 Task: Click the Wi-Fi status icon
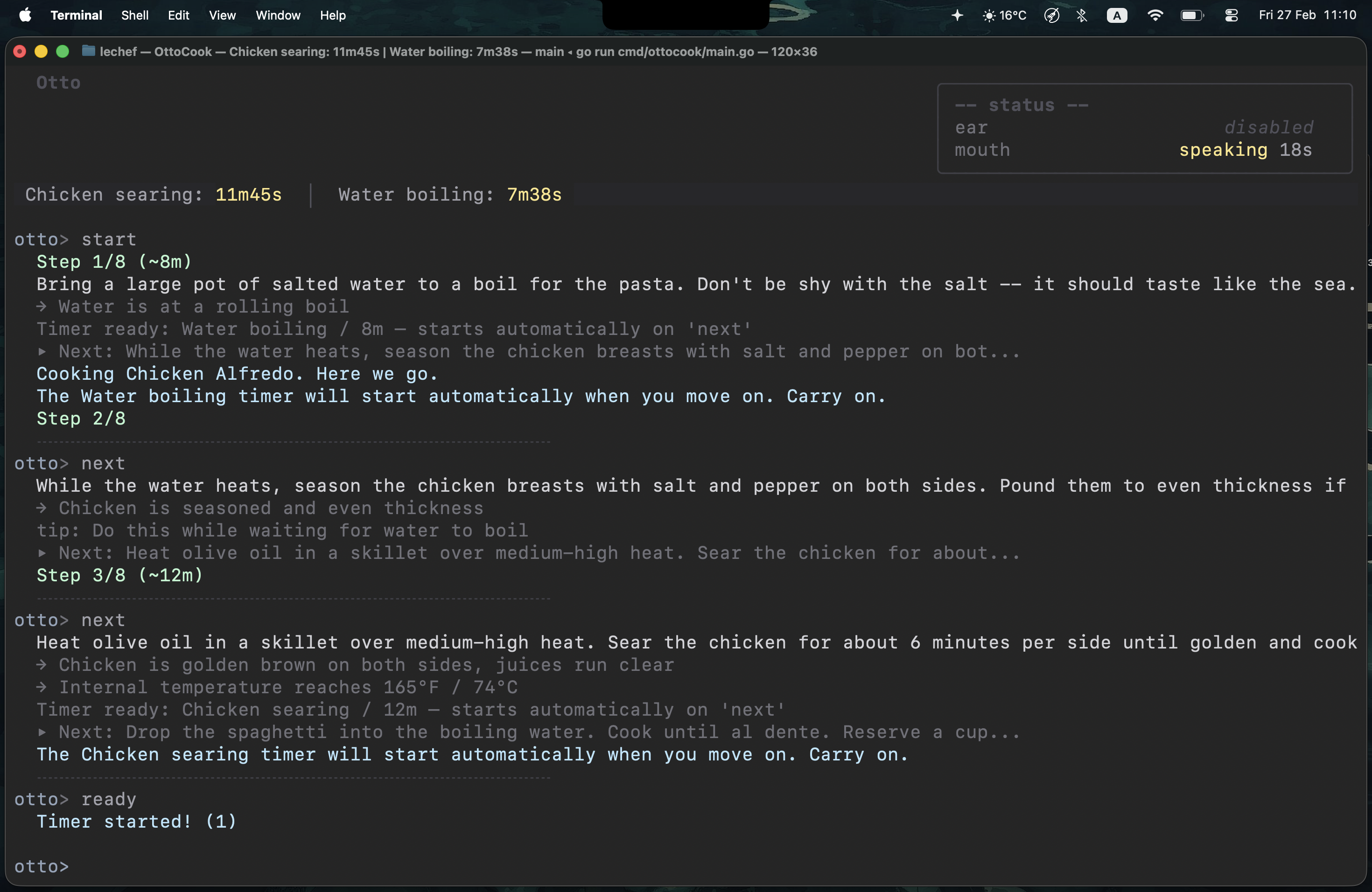point(1155,15)
